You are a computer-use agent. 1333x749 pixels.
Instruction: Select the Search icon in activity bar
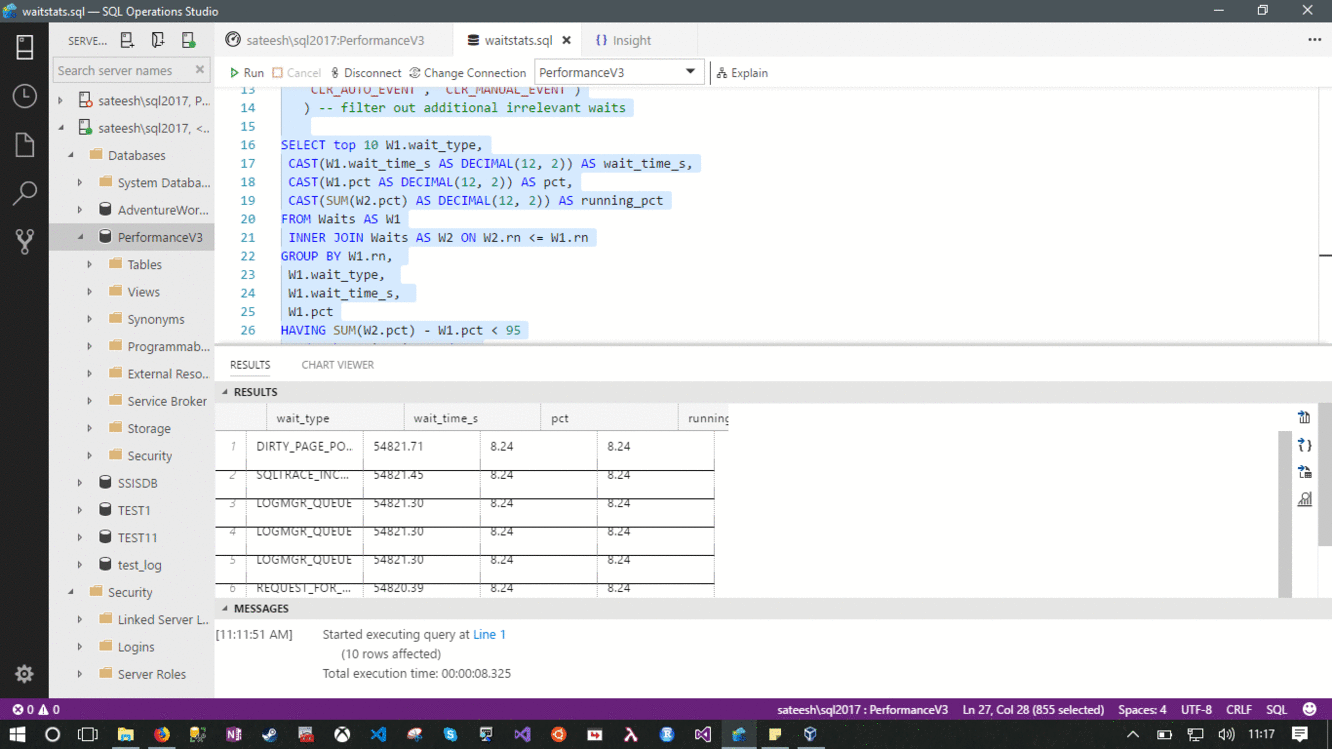tap(24, 192)
